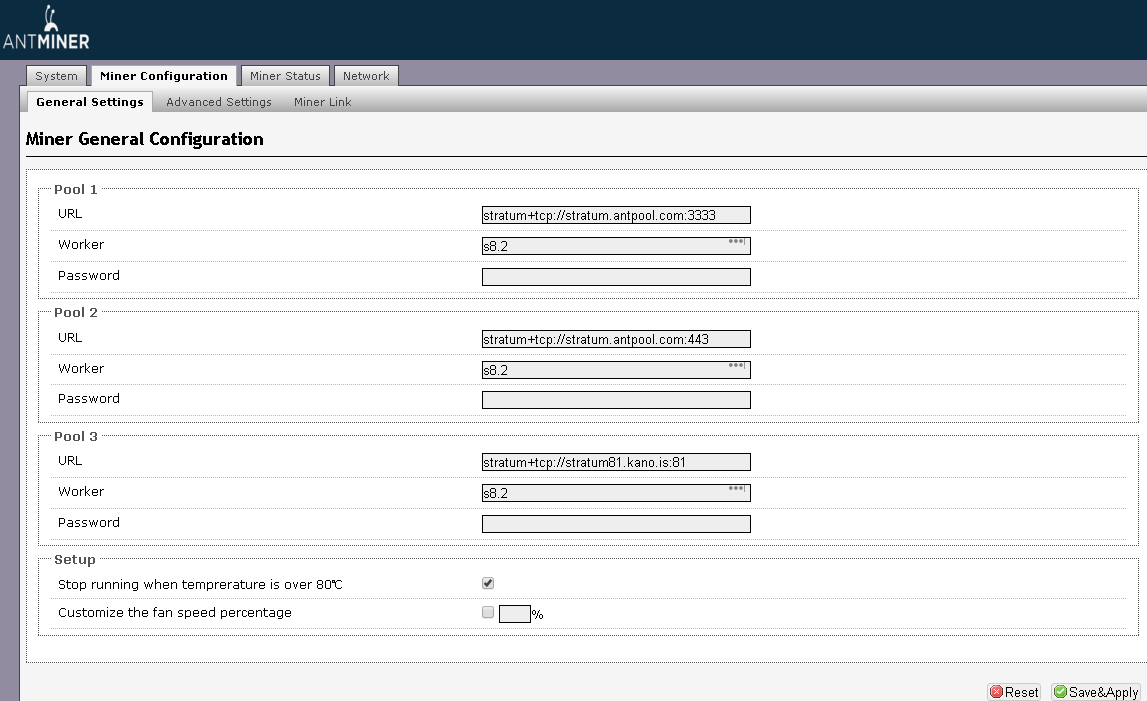Open the Miner Link subtab
1147x701 pixels.
pyautogui.click(x=323, y=102)
